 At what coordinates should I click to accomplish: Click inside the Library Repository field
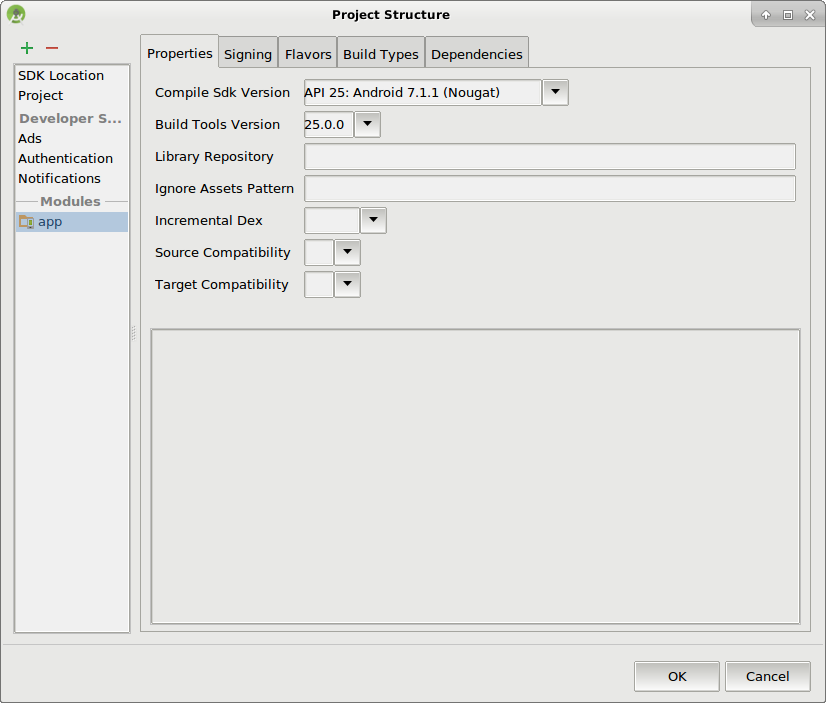coord(551,156)
